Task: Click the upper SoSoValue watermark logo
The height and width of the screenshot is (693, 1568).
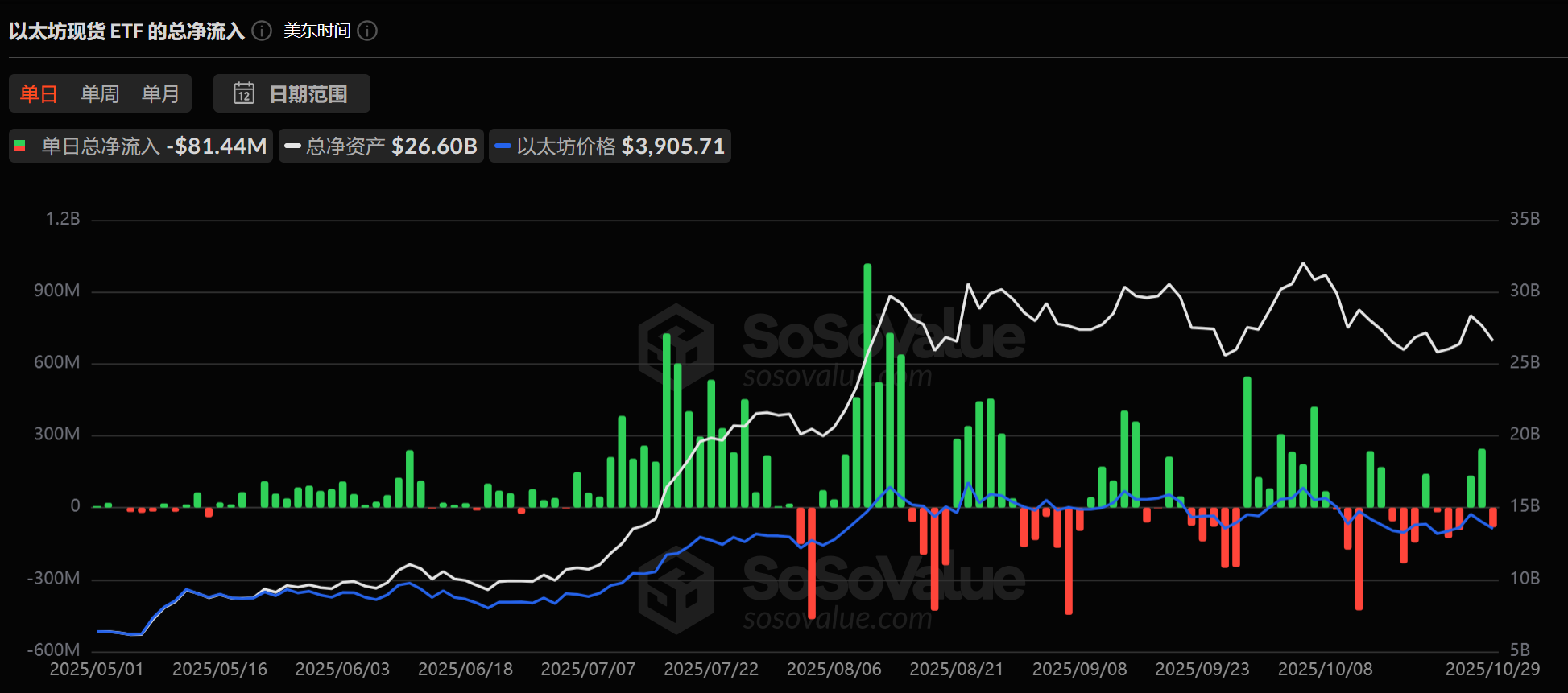Action: tap(676, 344)
